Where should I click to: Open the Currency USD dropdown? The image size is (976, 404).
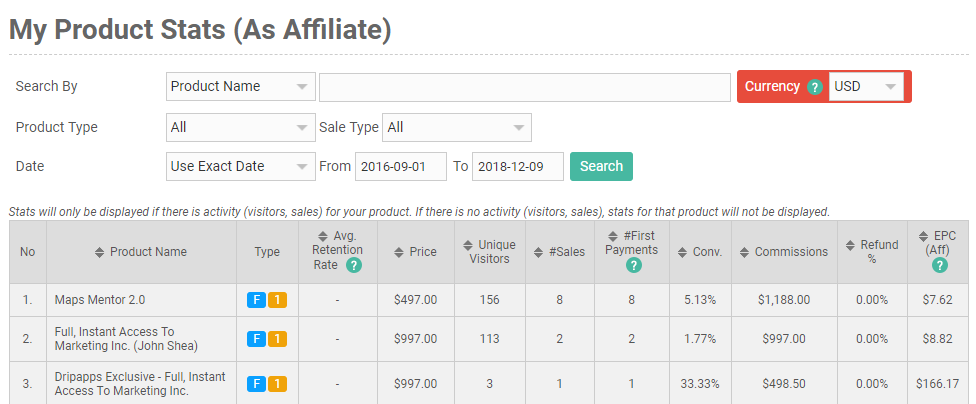point(866,87)
